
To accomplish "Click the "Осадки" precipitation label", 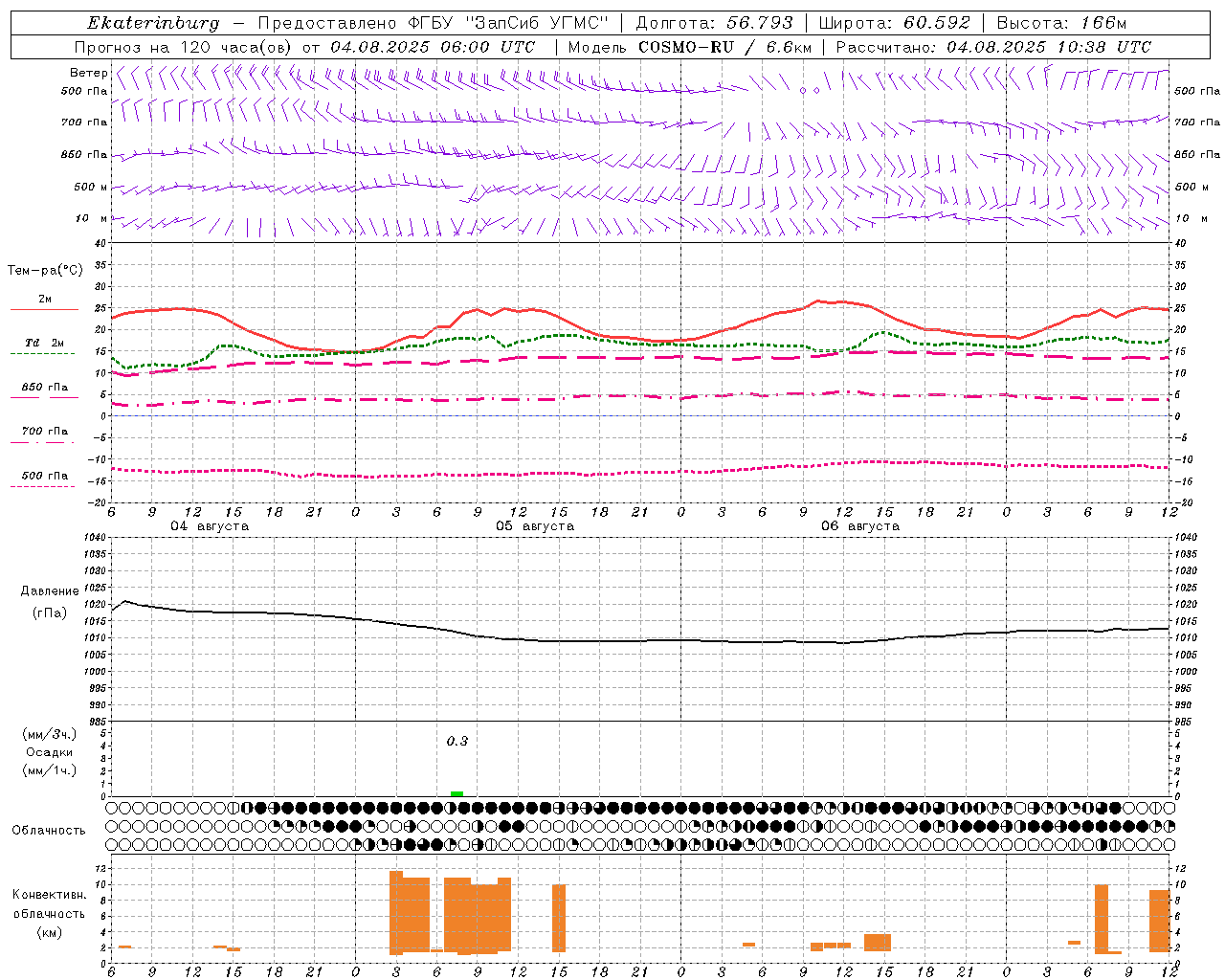I will pos(50,752).
